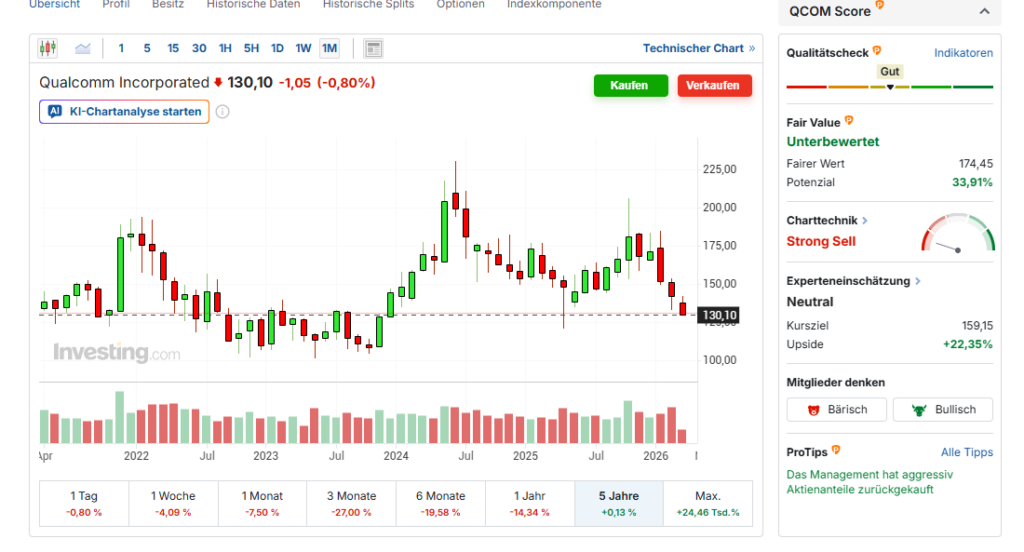This screenshot has height=552, width=1024.
Task: Switch to area chart type
Action: point(82,48)
